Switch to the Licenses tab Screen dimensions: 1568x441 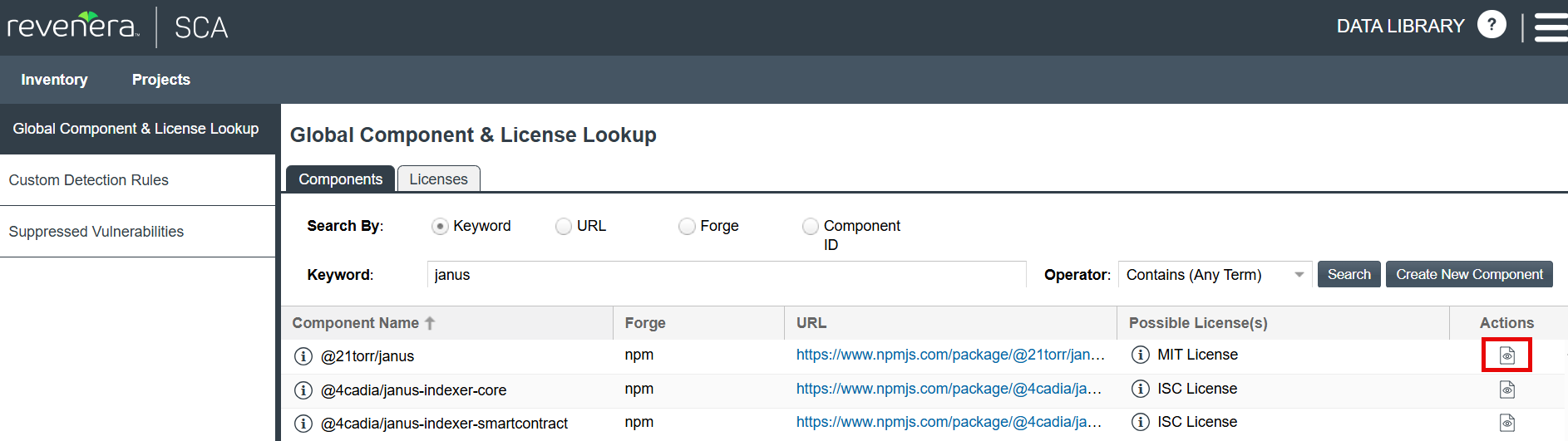pyautogui.click(x=438, y=179)
